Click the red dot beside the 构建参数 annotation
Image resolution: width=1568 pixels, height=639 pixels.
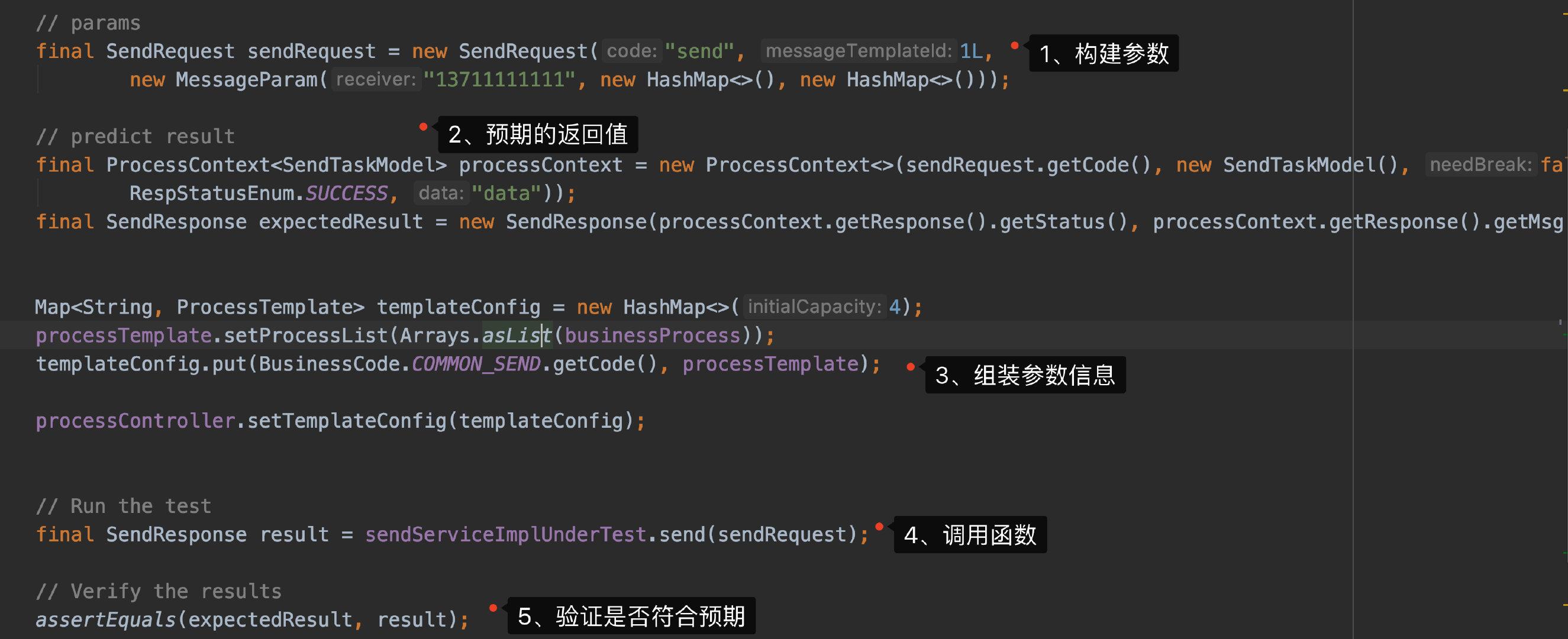1015,46
